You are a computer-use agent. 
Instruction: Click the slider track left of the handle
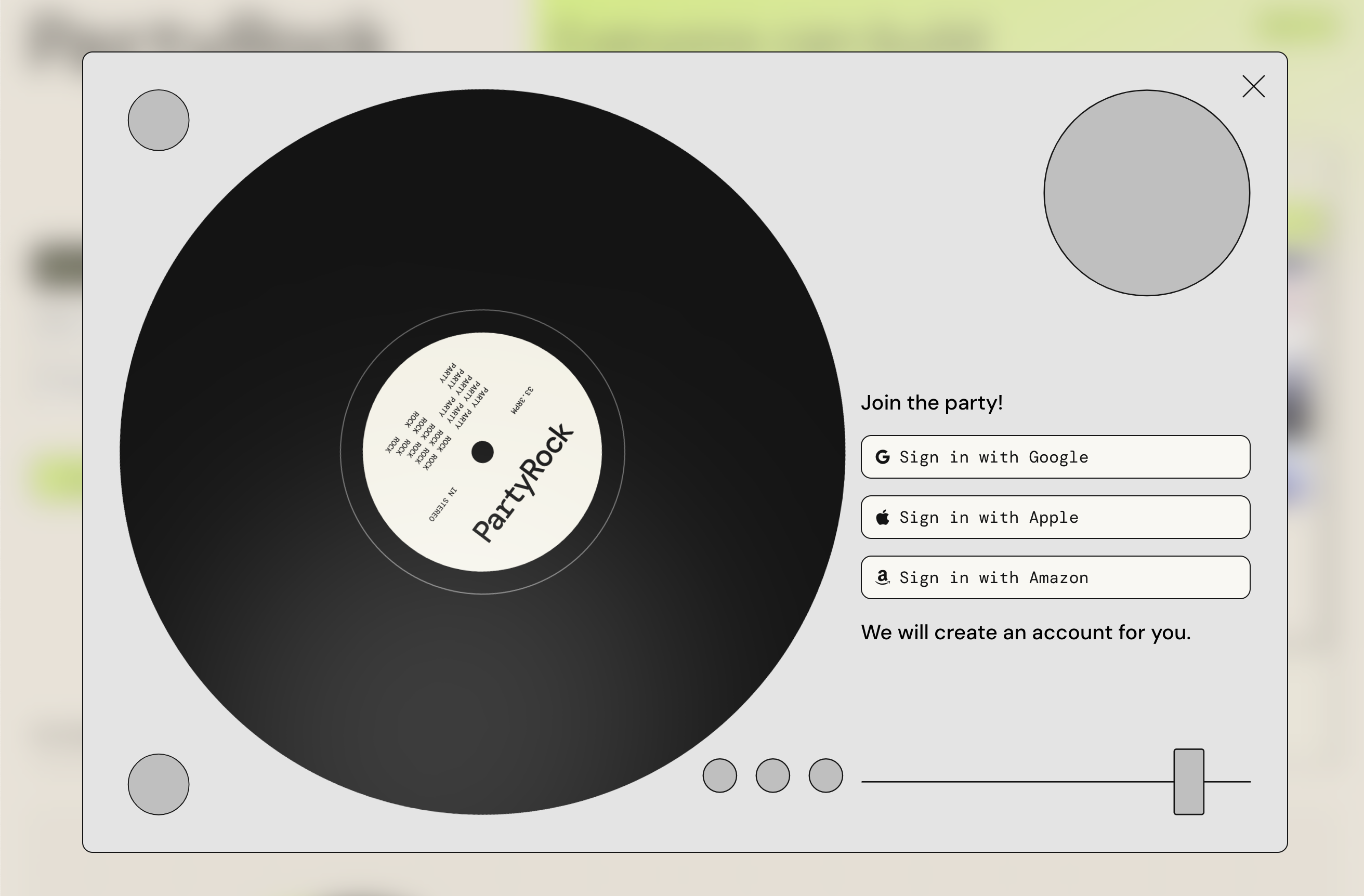click(x=1014, y=782)
